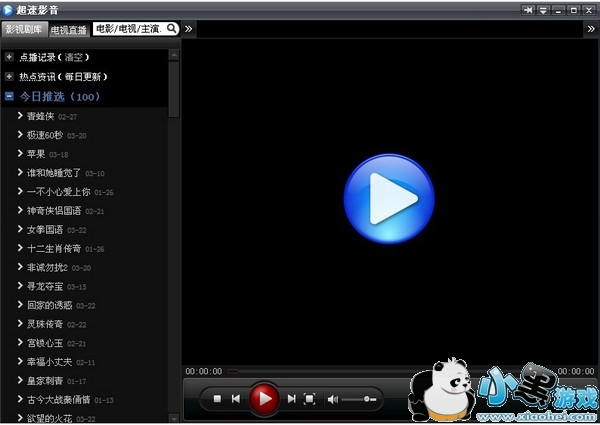Click the playlist scrollbar thumb
600x425 pixels.
174,89
